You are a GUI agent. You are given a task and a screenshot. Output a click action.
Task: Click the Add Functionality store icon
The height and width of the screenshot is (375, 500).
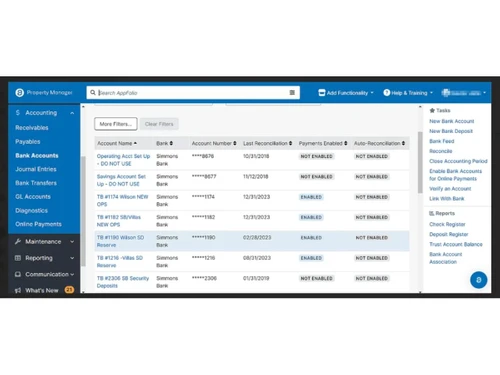322,93
